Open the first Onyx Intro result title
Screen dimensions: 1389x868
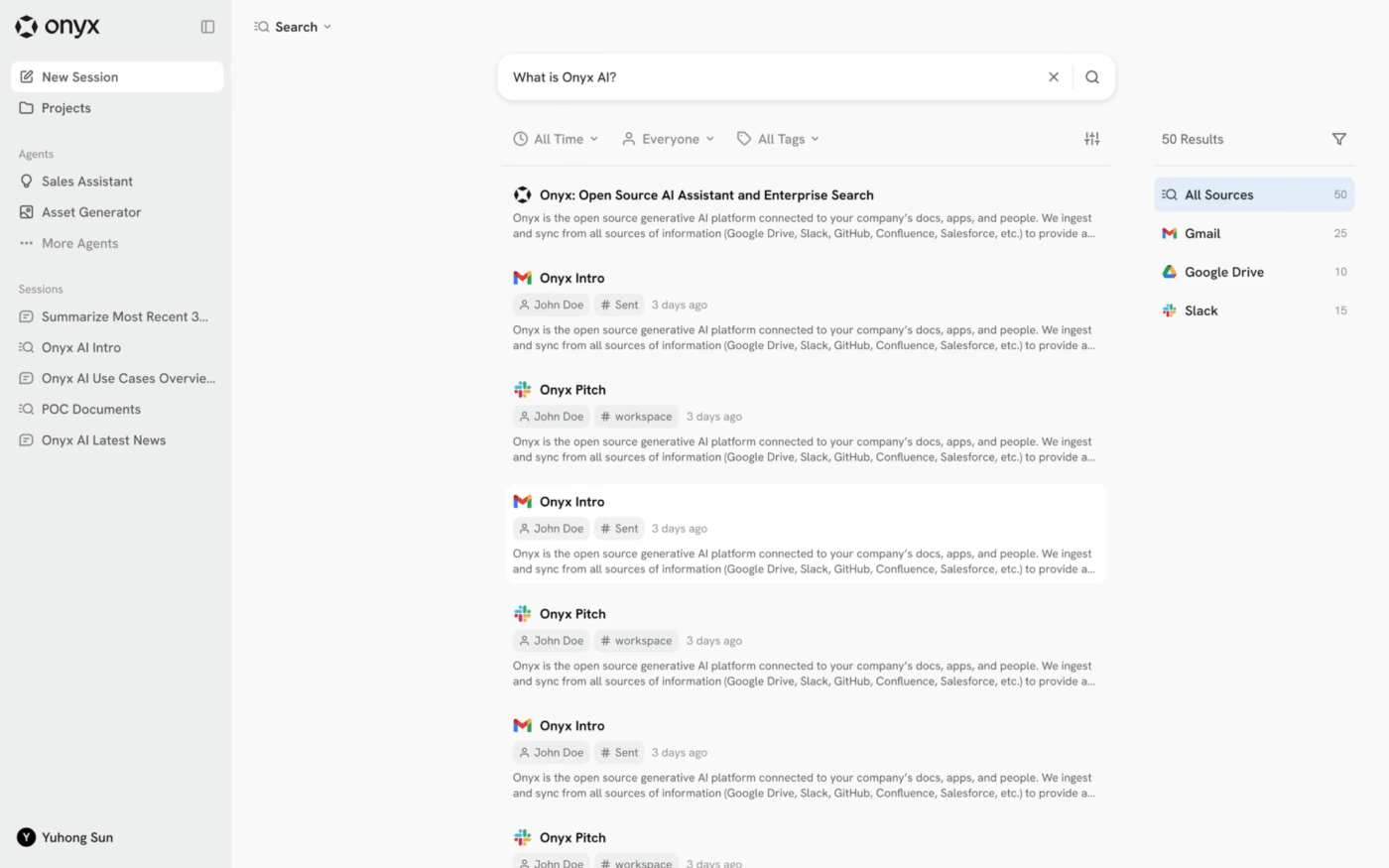(572, 278)
